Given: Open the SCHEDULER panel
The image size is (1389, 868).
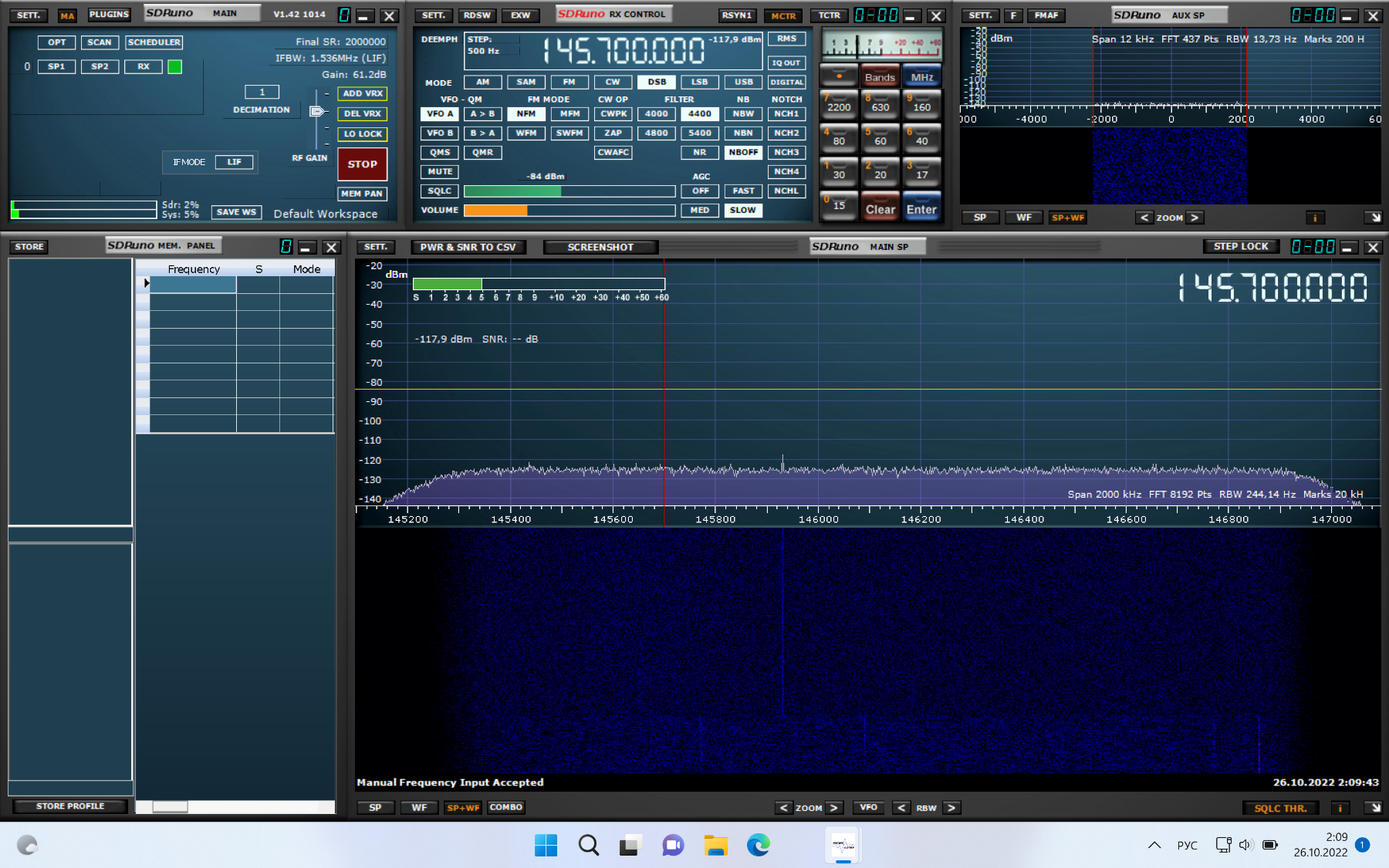Looking at the screenshot, I should pos(154,42).
